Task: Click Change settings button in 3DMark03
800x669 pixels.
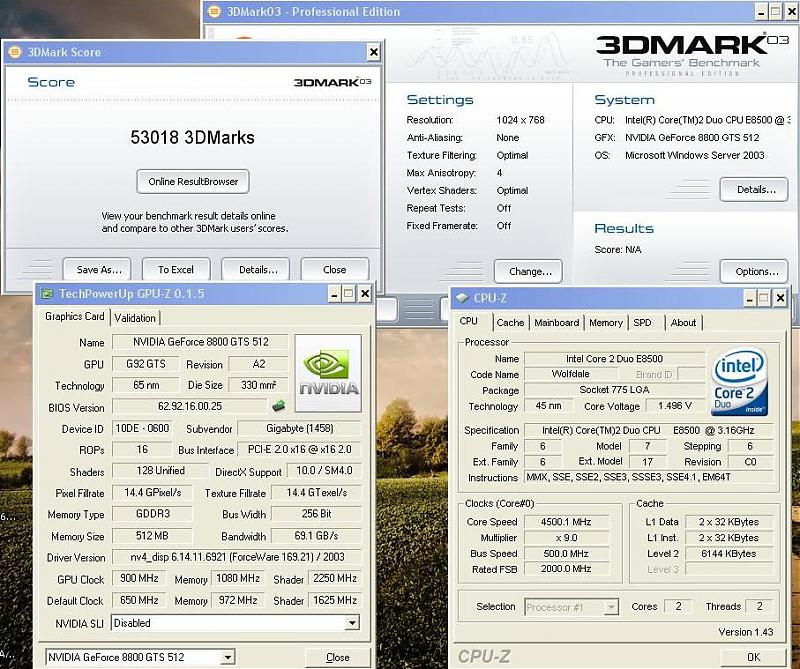Action: click(x=528, y=271)
